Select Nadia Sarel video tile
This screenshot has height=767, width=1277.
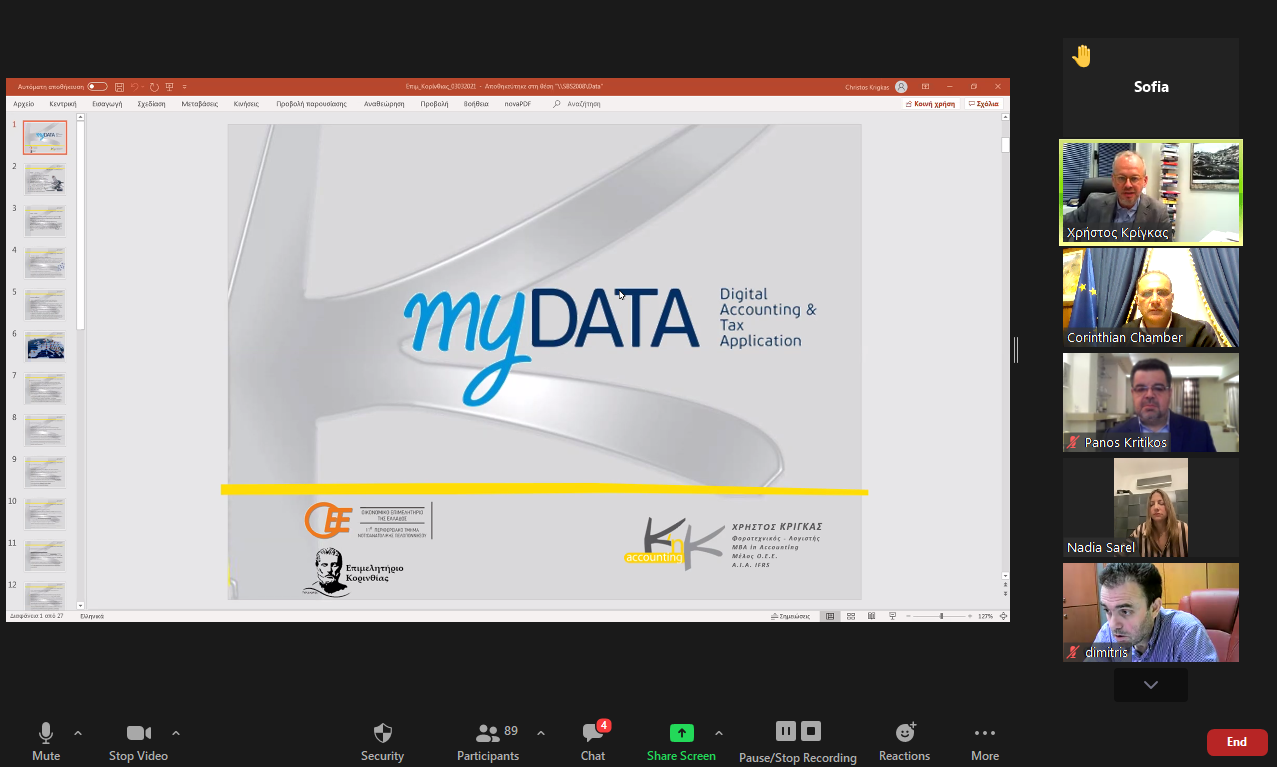click(x=1151, y=507)
